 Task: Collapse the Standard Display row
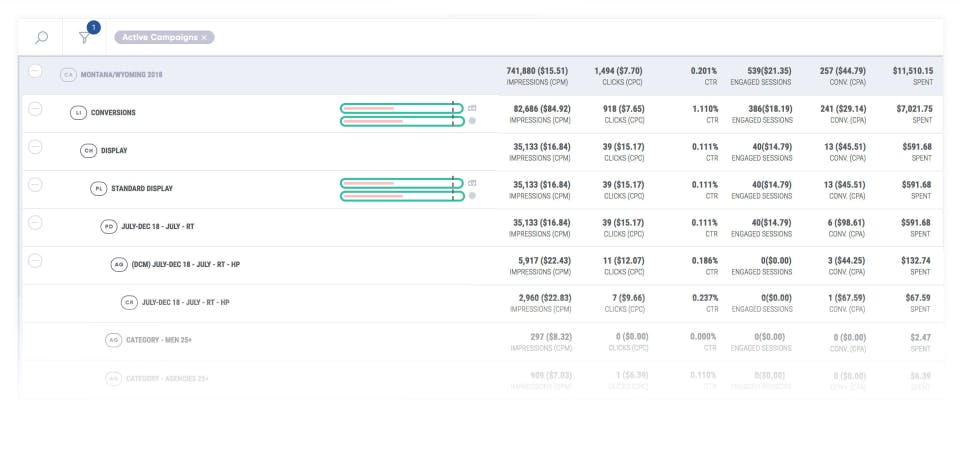pos(35,185)
